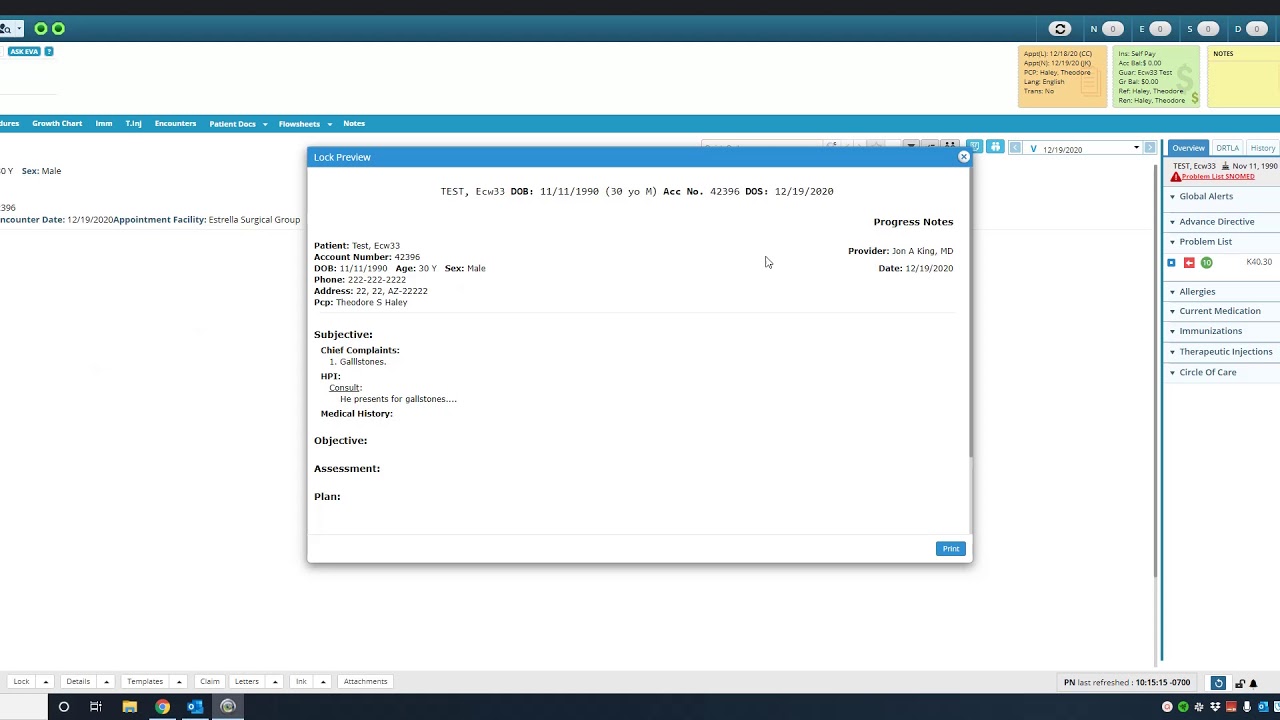Click the green 10 ICD badge icon
The image size is (1280, 720).
1206,263
